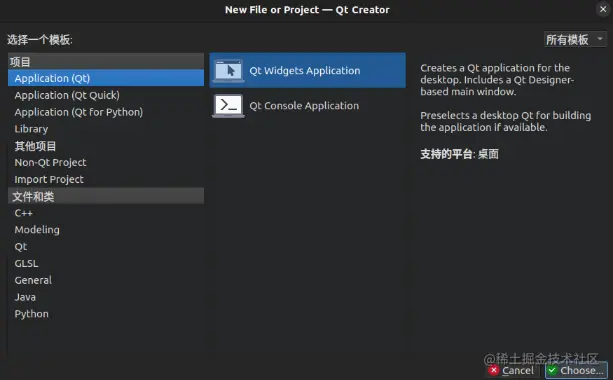
Task: Click the dropdown arrow beside 所有模板
Action: coord(600,39)
